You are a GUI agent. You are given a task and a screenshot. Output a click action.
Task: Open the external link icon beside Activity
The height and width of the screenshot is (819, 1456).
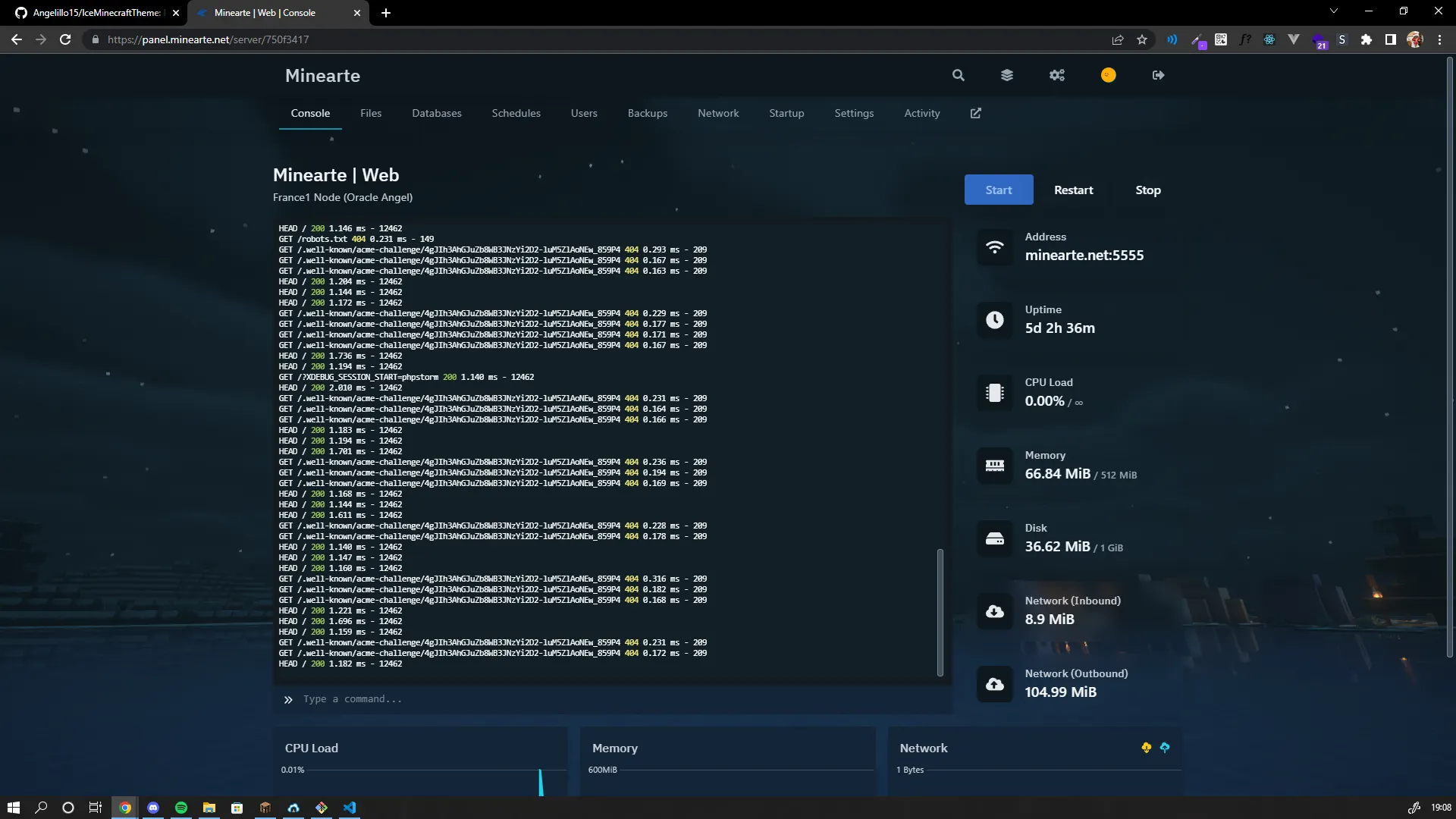click(x=976, y=113)
